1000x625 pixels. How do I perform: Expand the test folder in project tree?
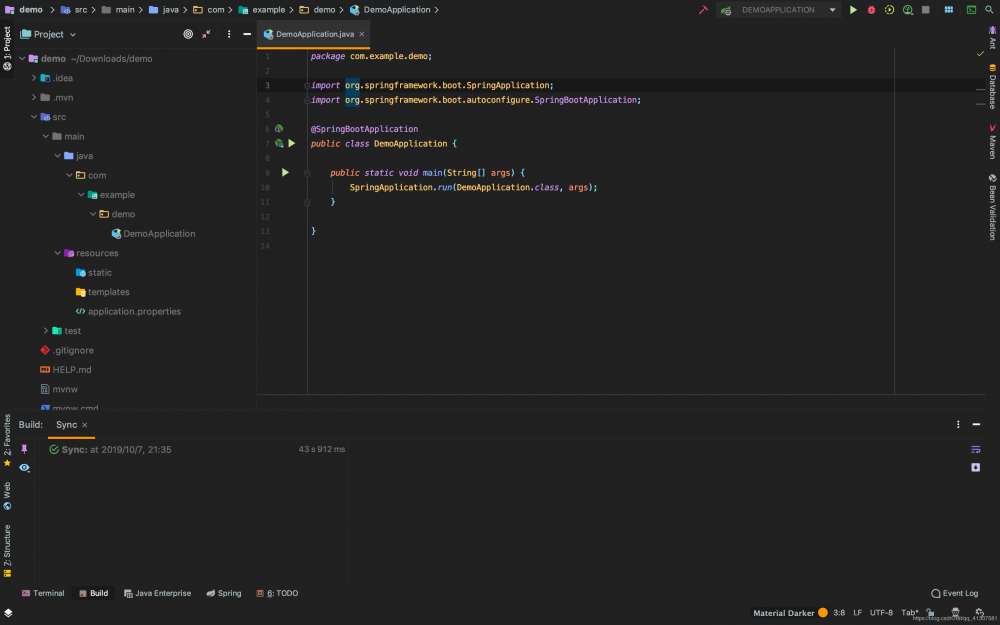tap(46, 331)
